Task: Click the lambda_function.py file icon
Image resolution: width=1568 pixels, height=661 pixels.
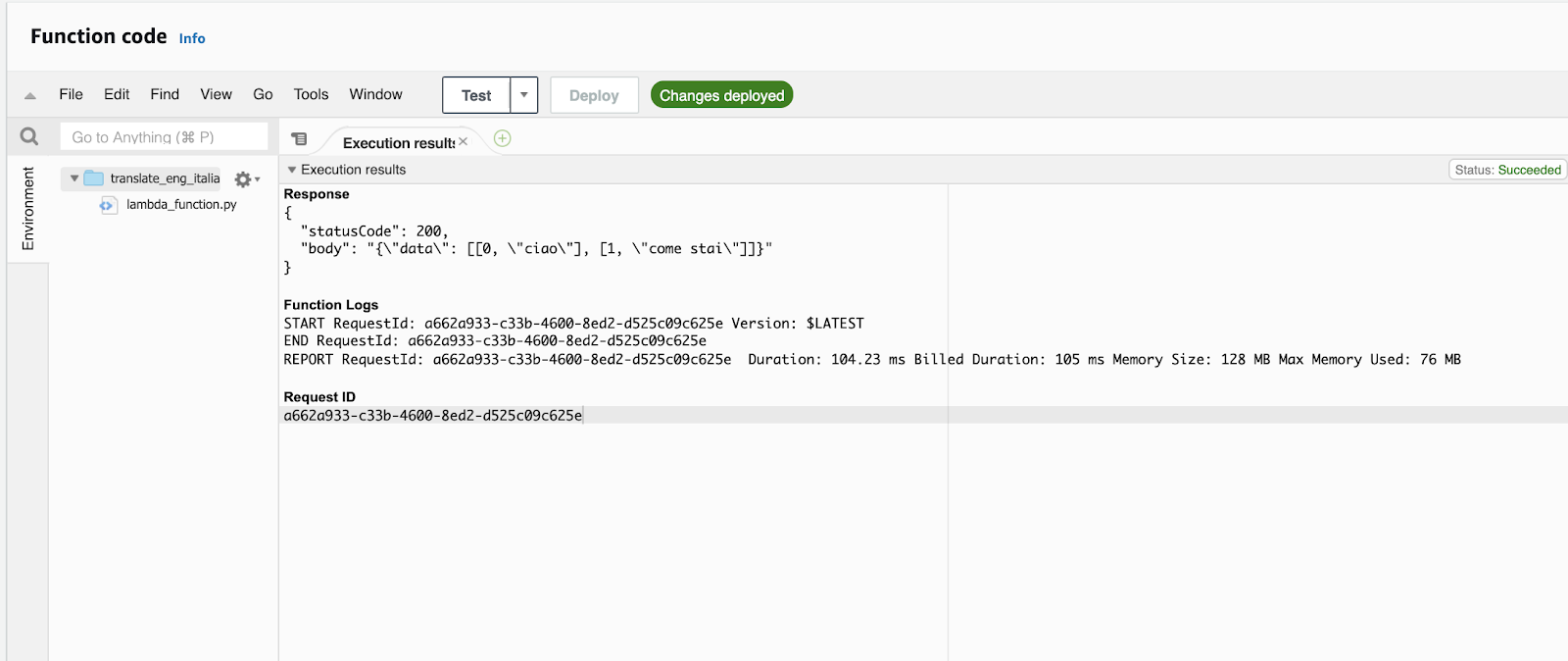Action: coord(108,205)
